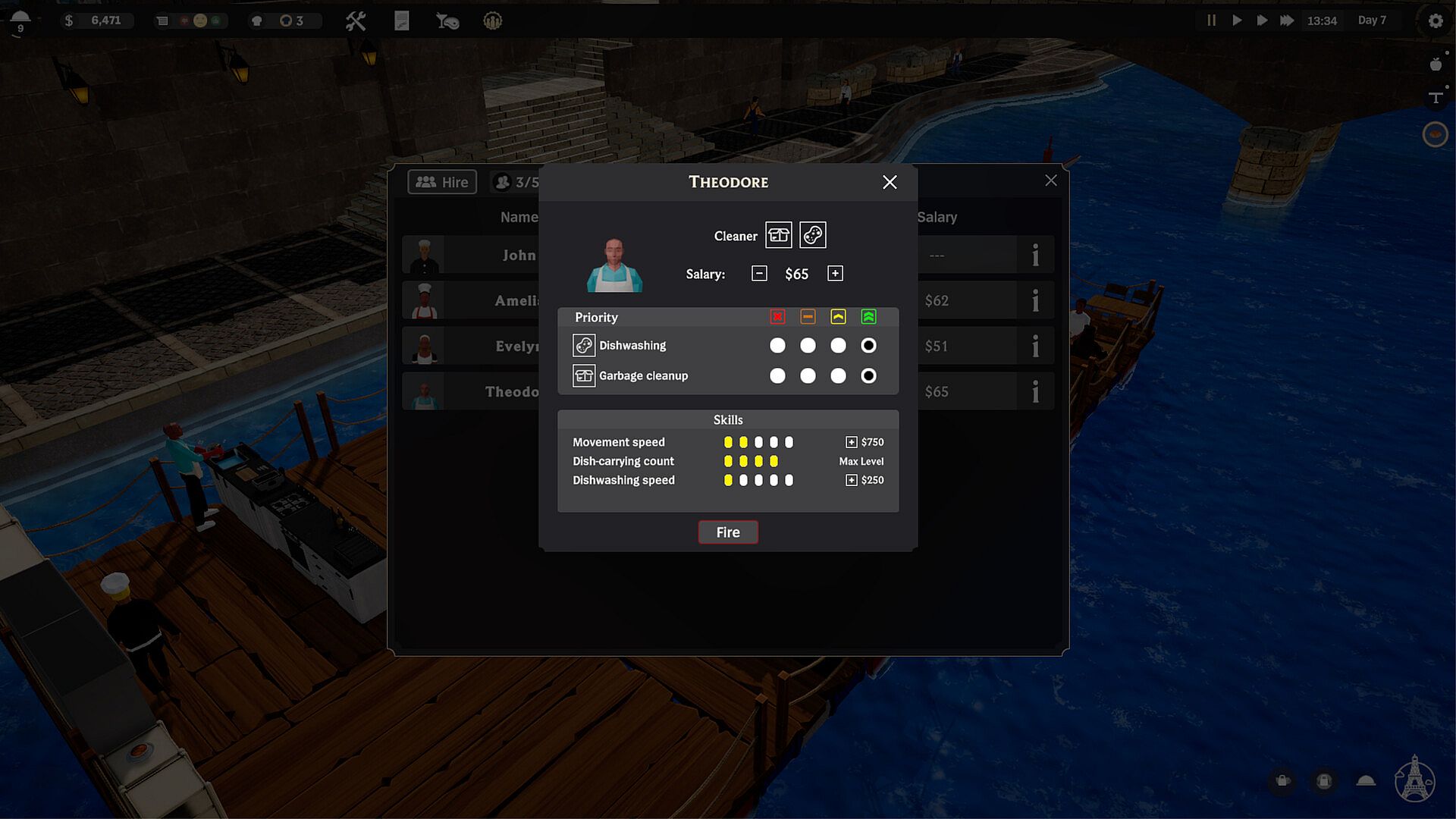Screen dimensions: 1456x819
Task: Open the recipe book icon in top bar
Action: [402, 20]
